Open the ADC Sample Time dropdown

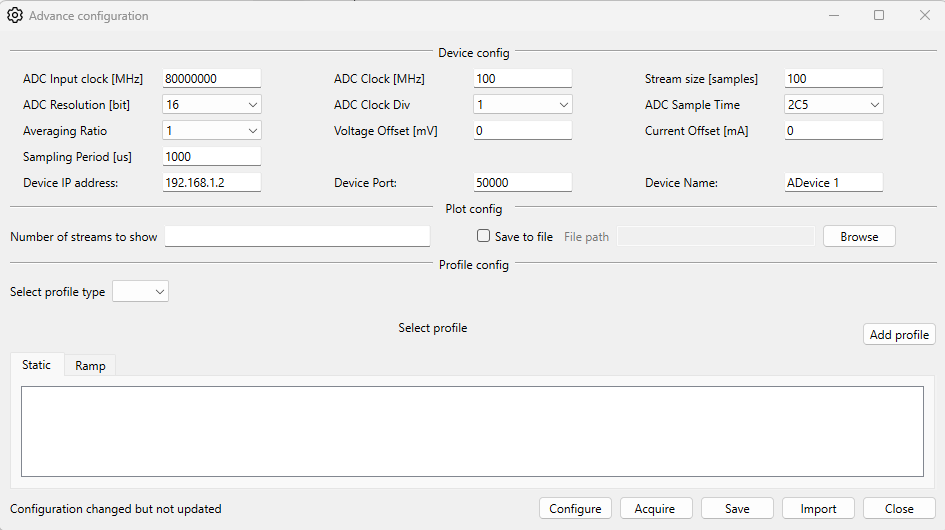pos(833,105)
